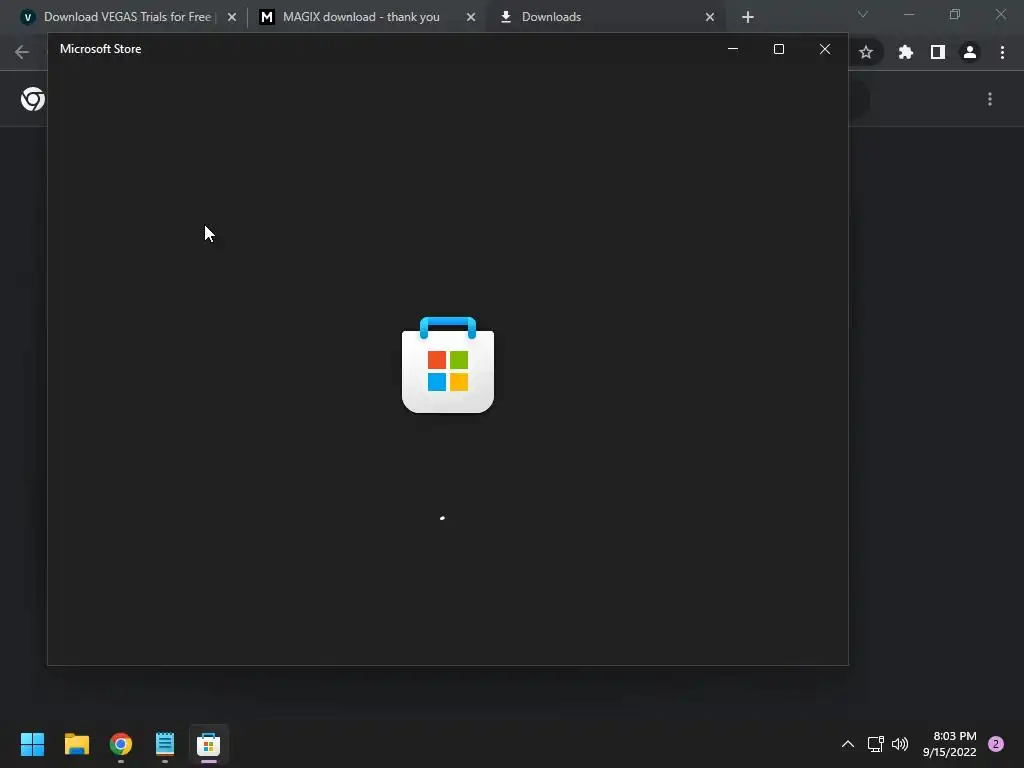Screen dimensions: 1024x768
Task: Open Downloads page more actions menu
Action: tap(990, 99)
